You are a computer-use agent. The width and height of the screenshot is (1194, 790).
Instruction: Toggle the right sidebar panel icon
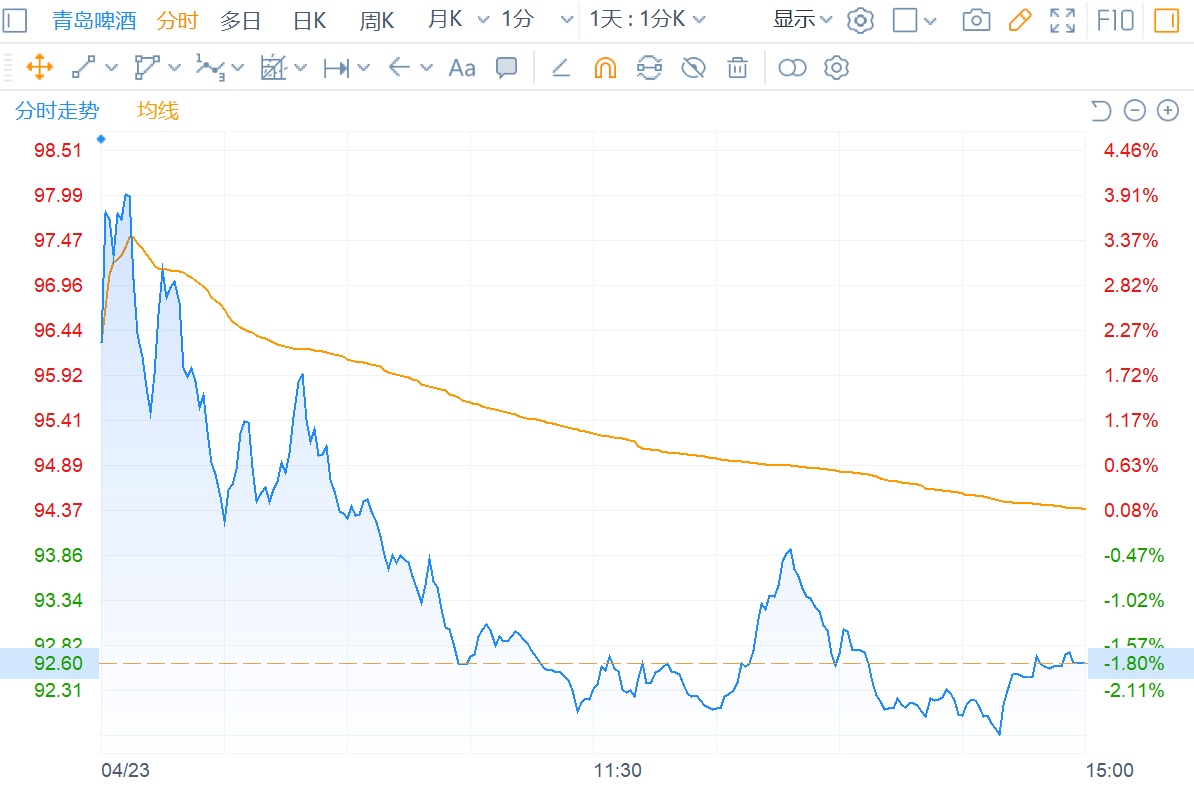click(1166, 21)
